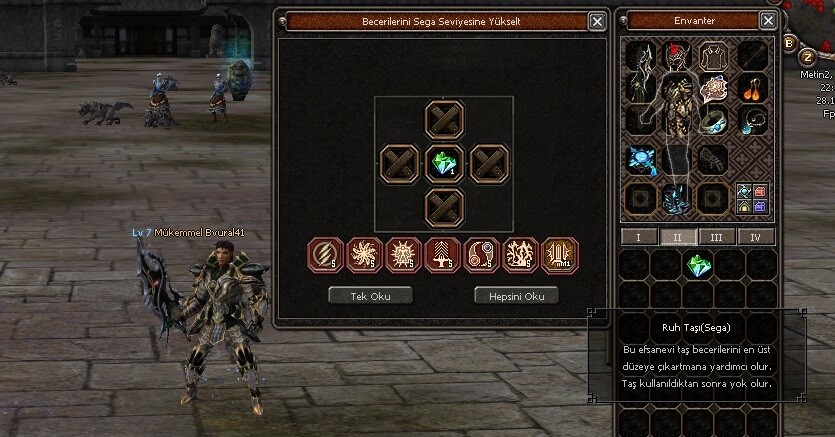Viewport: 835px width, 437px height.
Task: Click the equipped turquoise ring slot
Action: tap(714, 121)
